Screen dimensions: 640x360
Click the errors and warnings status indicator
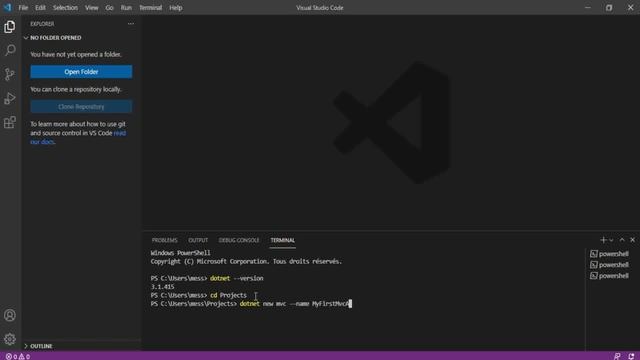pyautogui.click(x=18, y=356)
